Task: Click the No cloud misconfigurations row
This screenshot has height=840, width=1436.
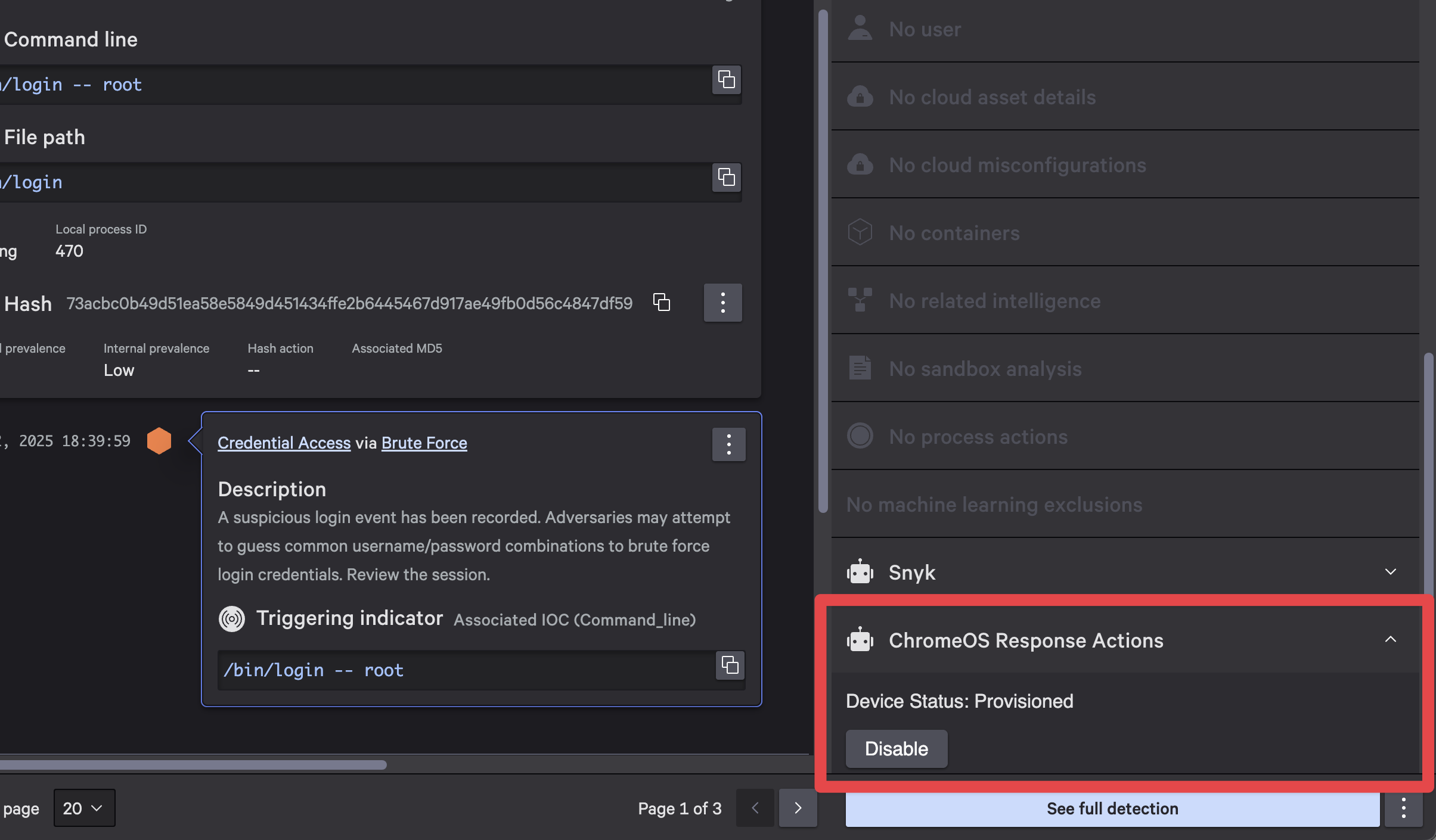Action: (1125, 164)
